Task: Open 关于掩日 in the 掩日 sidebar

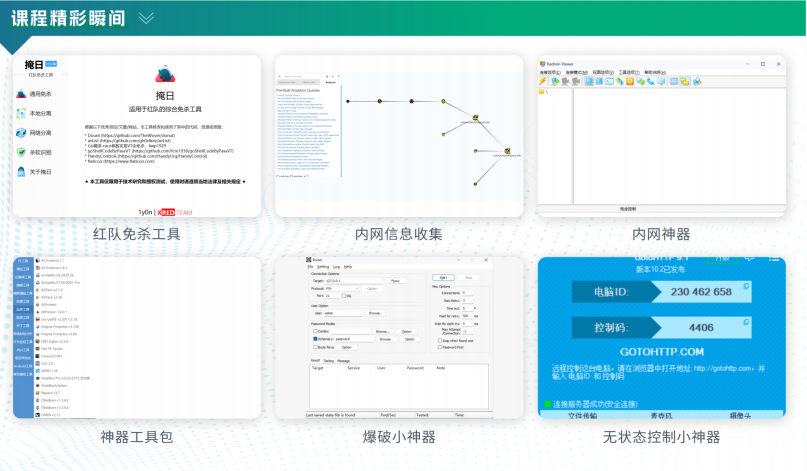Action: click(35, 172)
